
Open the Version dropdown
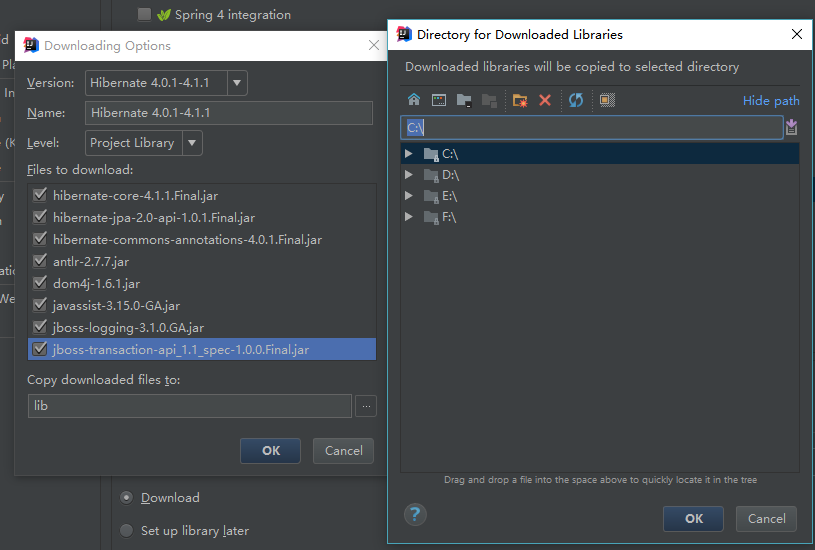click(x=237, y=83)
